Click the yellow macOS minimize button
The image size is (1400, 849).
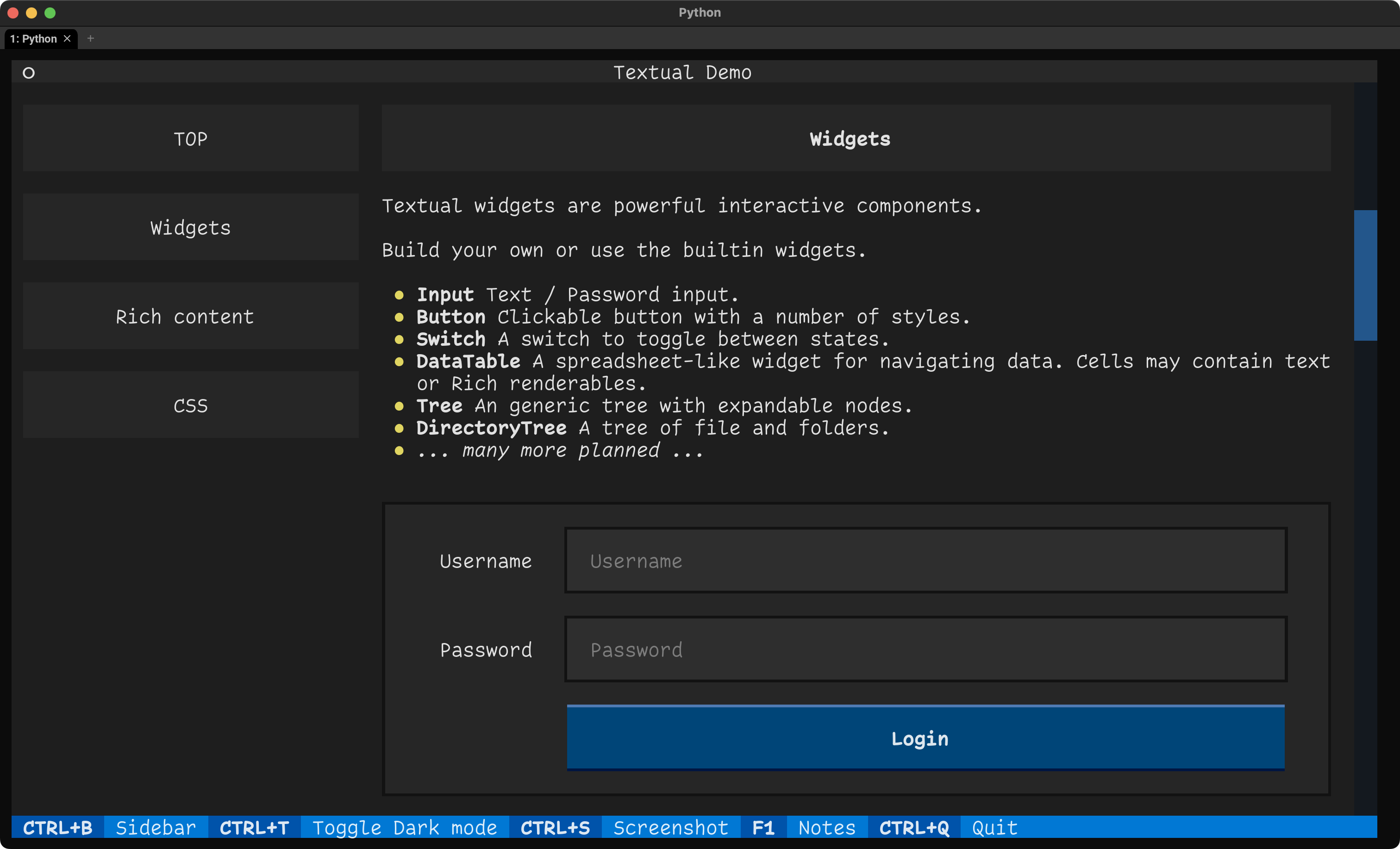click(31, 12)
